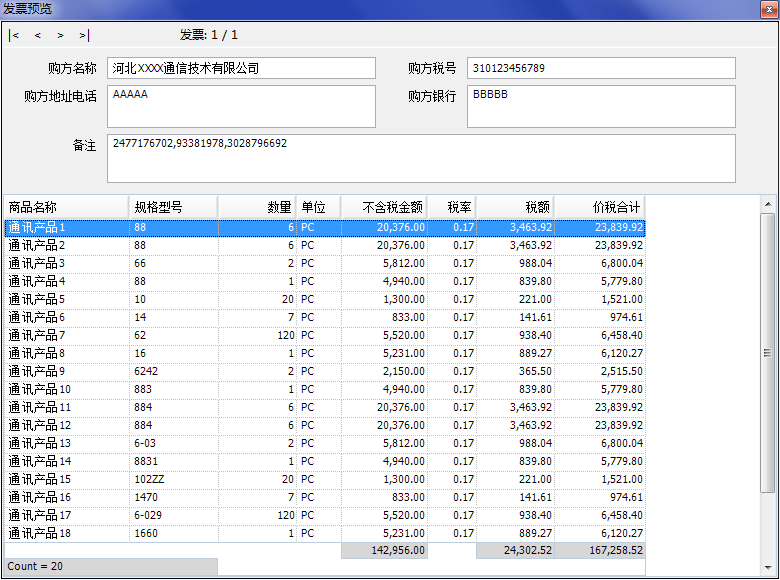Click the vertical scrollbar thumb
The width and height of the screenshot is (780, 580).
coord(768,353)
